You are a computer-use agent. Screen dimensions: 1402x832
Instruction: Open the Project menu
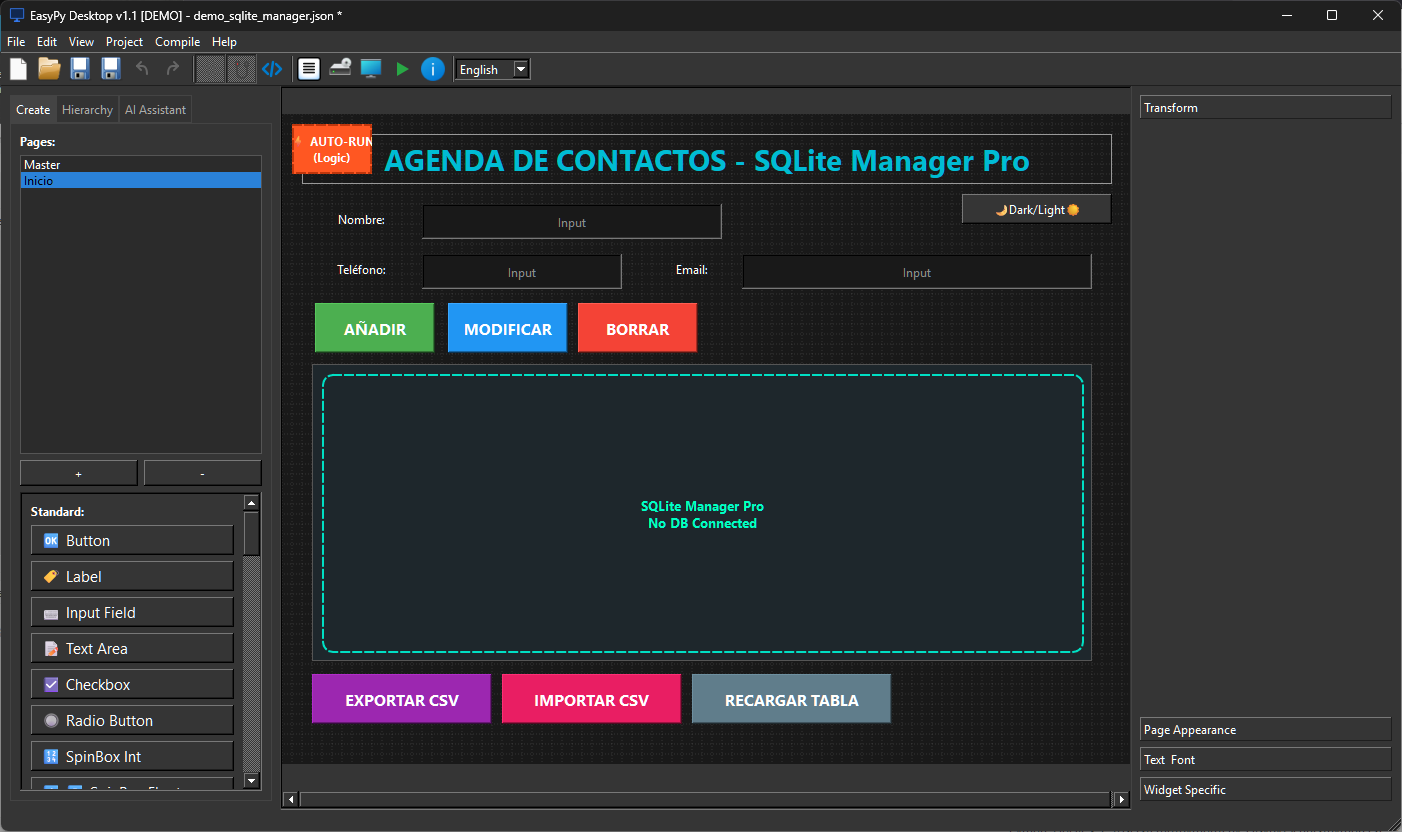(124, 42)
